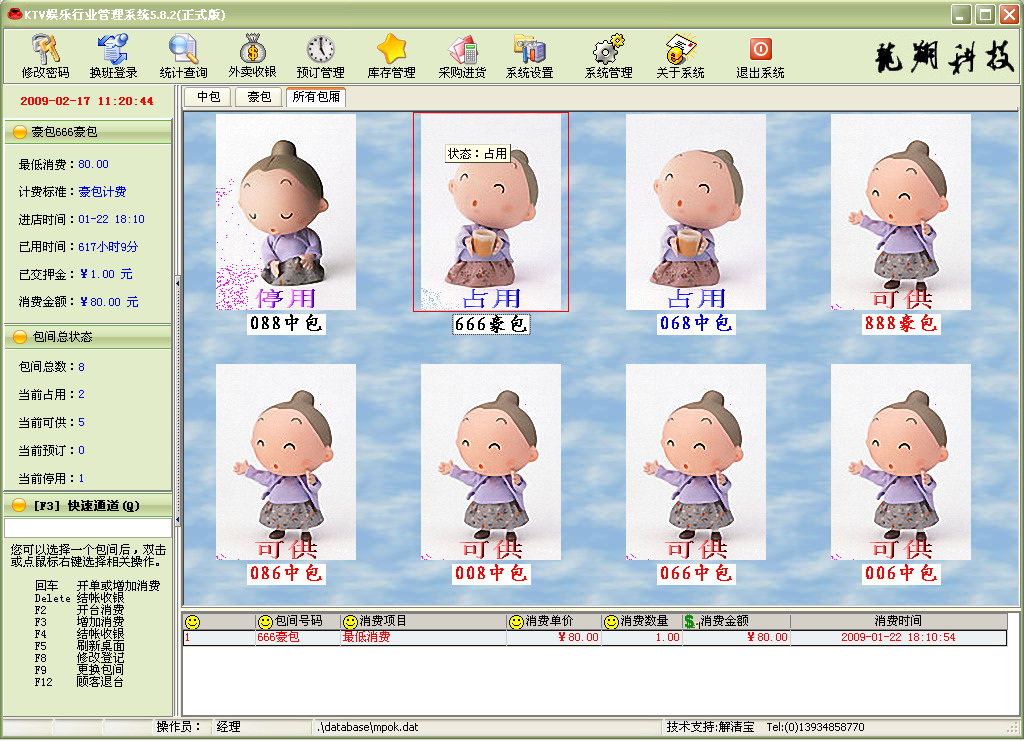Click 外卖收银 takeaway cashier icon
The image size is (1024, 741).
(x=252, y=56)
